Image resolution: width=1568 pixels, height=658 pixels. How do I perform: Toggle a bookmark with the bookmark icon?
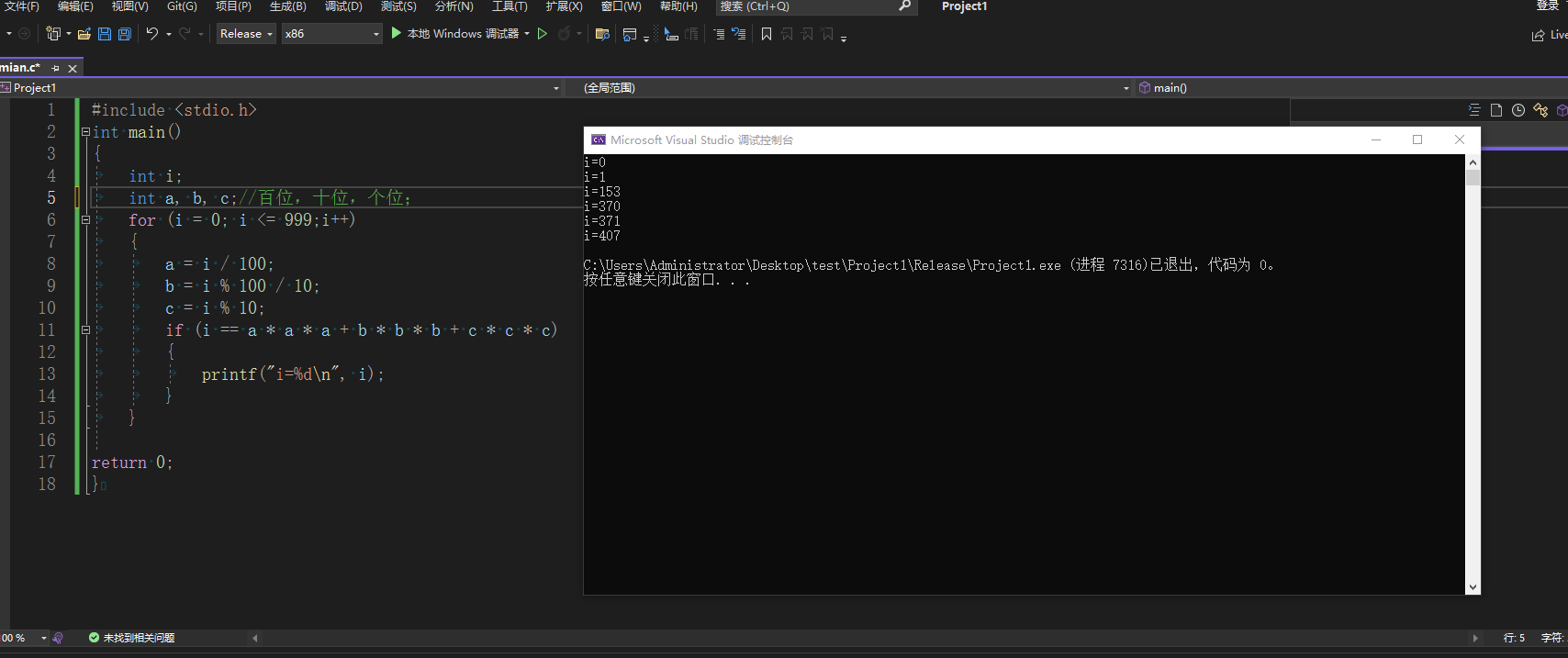coord(767,34)
